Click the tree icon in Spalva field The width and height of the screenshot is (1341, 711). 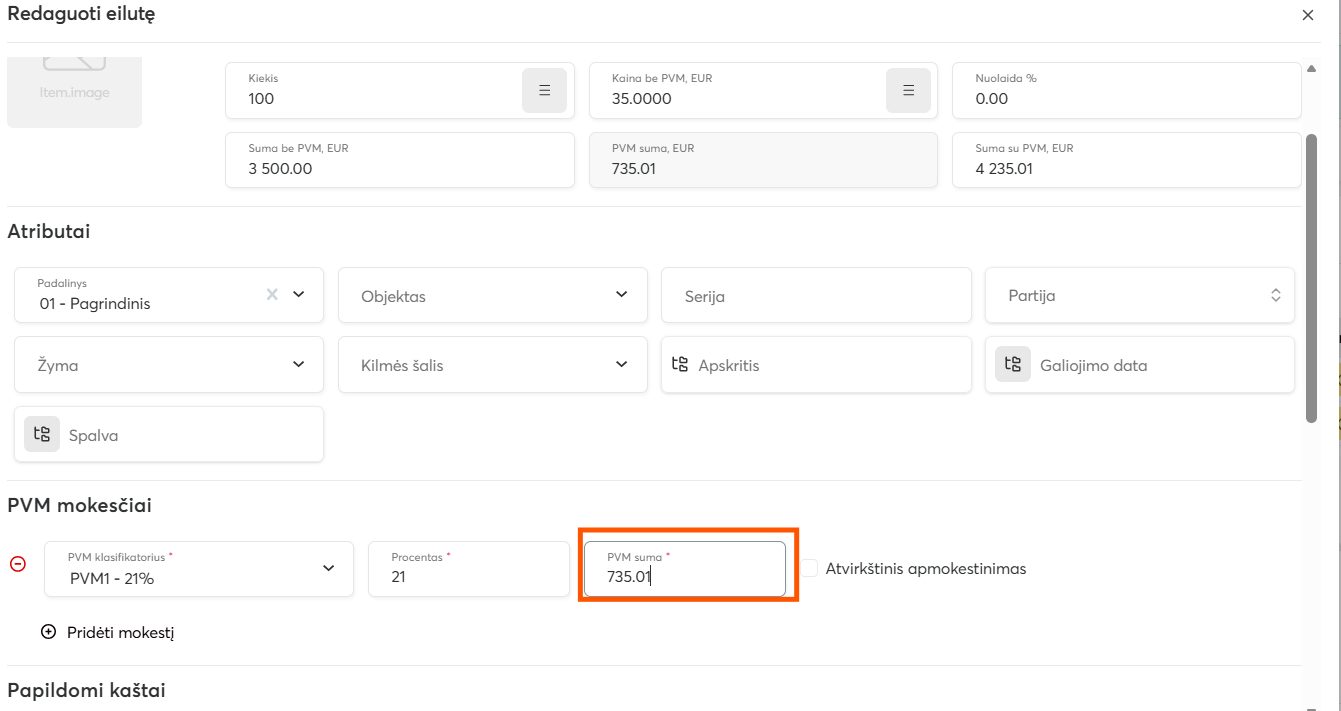(x=42, y=434)
